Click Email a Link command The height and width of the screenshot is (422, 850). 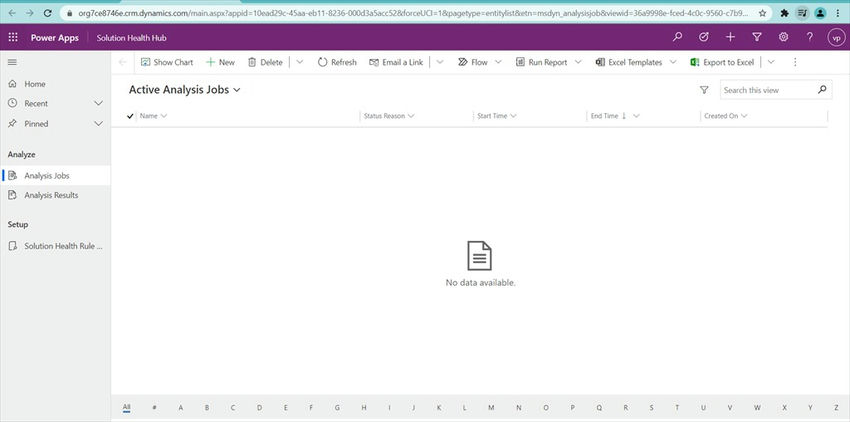(396, 62)
